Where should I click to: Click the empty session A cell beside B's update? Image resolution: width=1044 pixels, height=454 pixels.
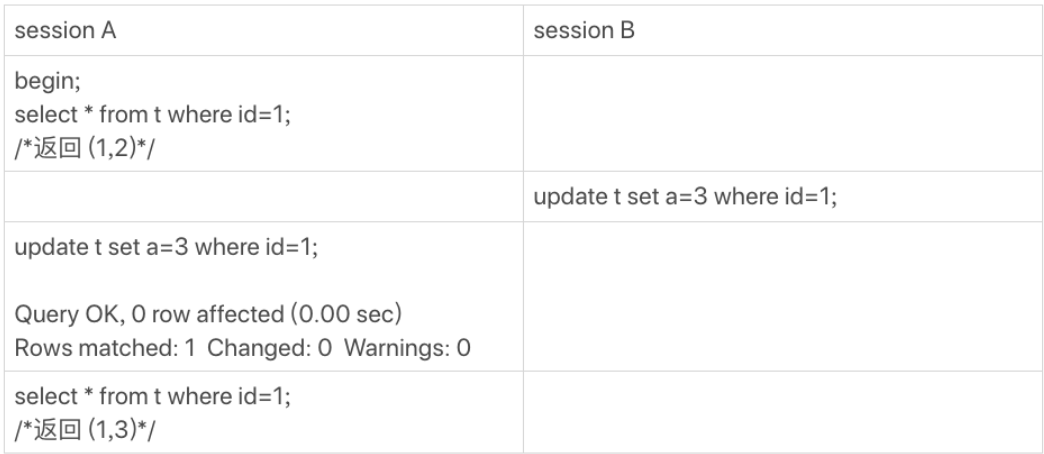tap(264, 197)
